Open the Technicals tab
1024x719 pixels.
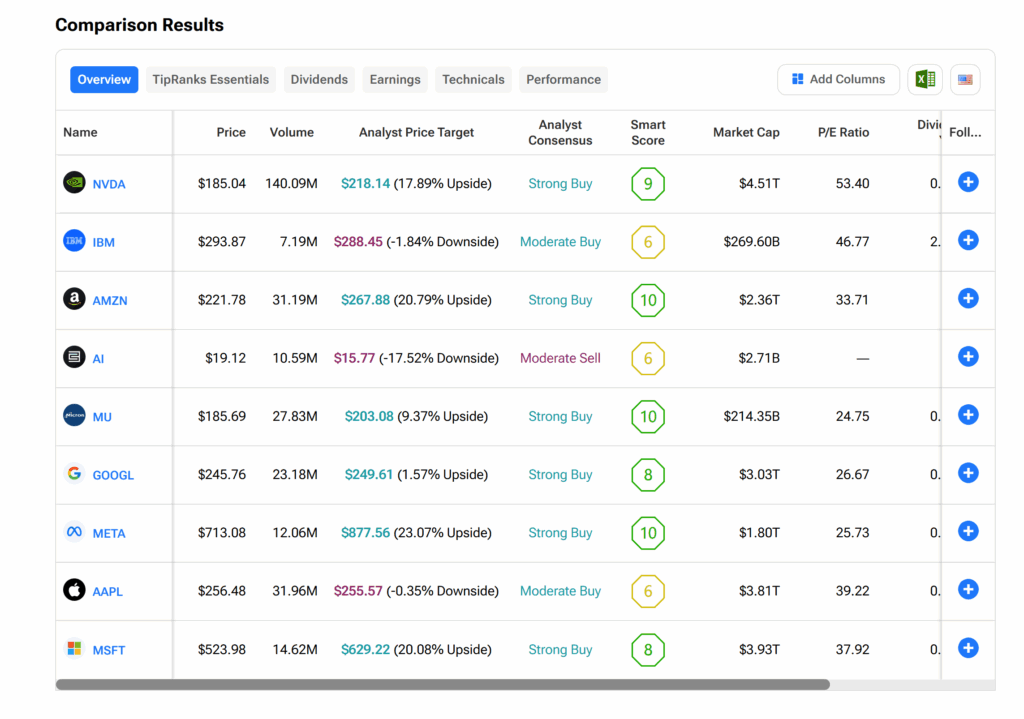[473, 79]
